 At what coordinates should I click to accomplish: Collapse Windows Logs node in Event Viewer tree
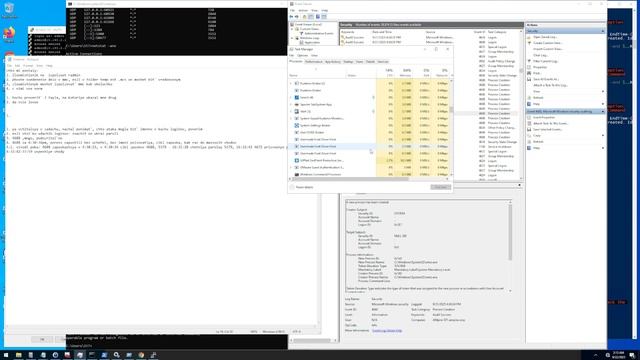click(292, 38)
